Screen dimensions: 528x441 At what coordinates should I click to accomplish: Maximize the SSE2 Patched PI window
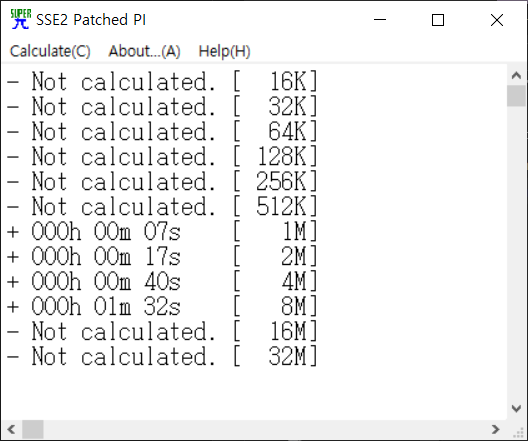pos(438,20)
